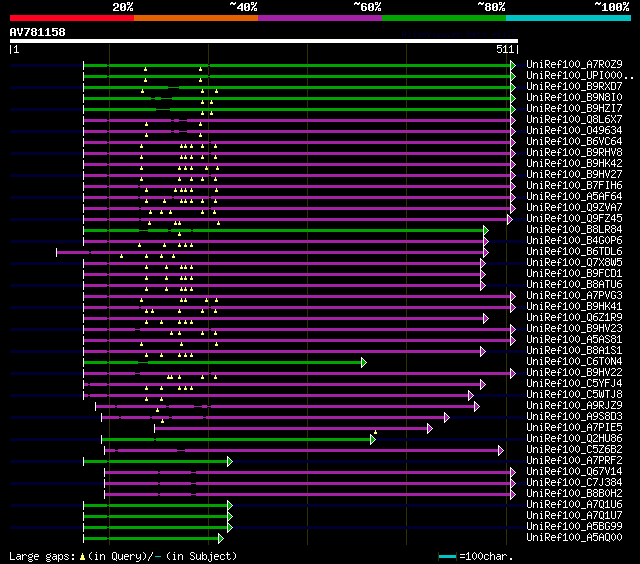Viewport: 640px width, 564px height.
Task: Select label UniRef100_B9HV22
Action: [x=574, y=373]
